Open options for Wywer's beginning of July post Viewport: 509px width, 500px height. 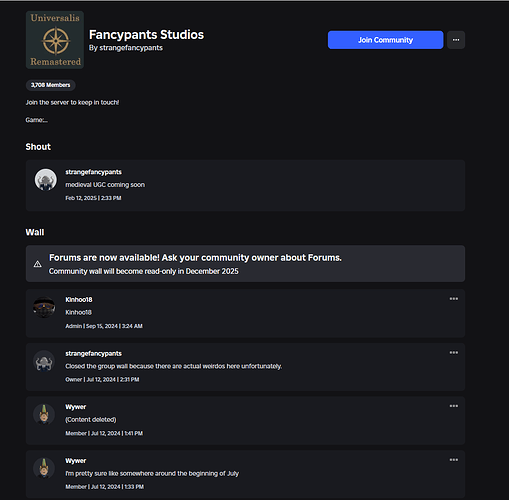pyautogui.click(x=453, y=460)
